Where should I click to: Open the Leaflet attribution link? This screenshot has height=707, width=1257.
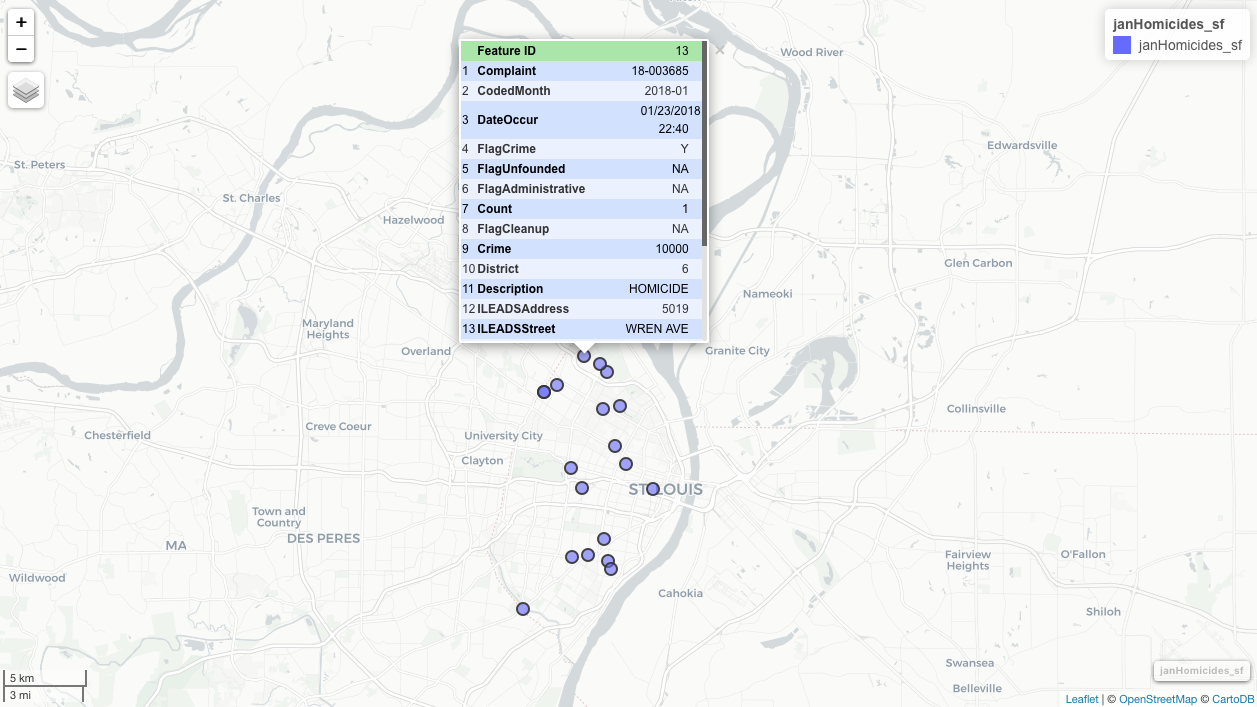(1081, 699)
